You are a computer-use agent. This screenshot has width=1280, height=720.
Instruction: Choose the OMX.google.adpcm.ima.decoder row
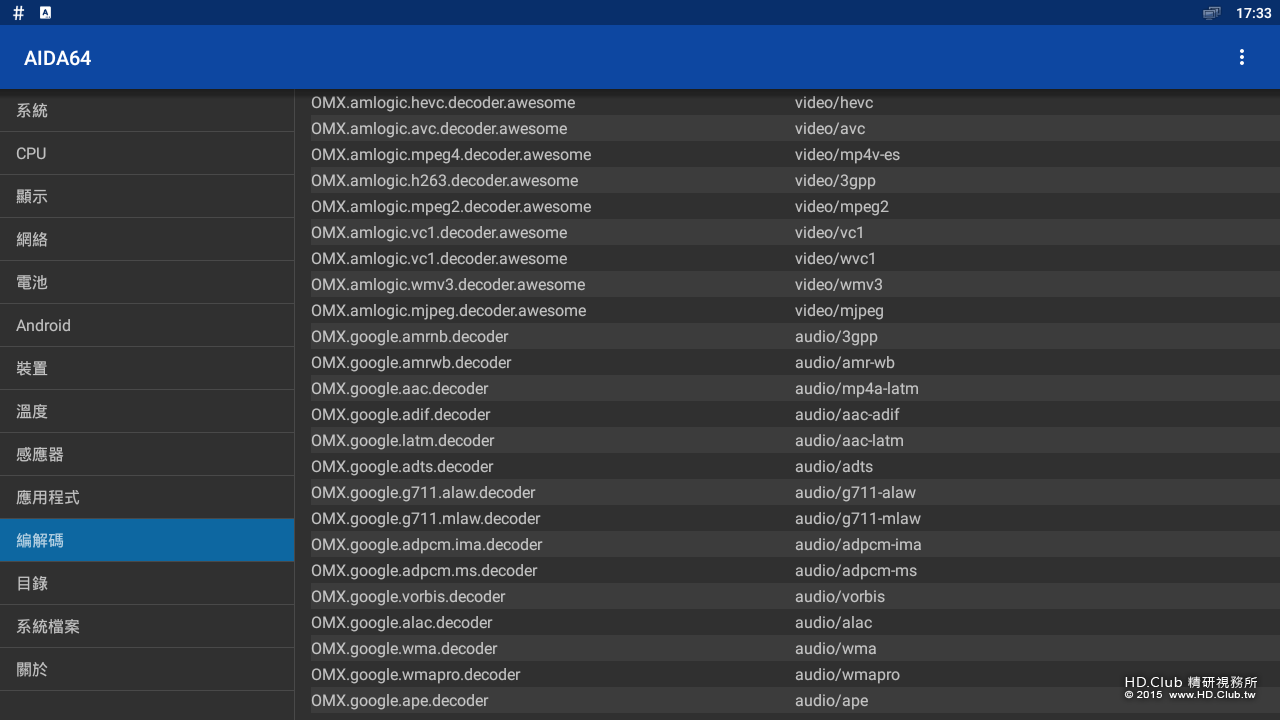(x=795, y=544)
